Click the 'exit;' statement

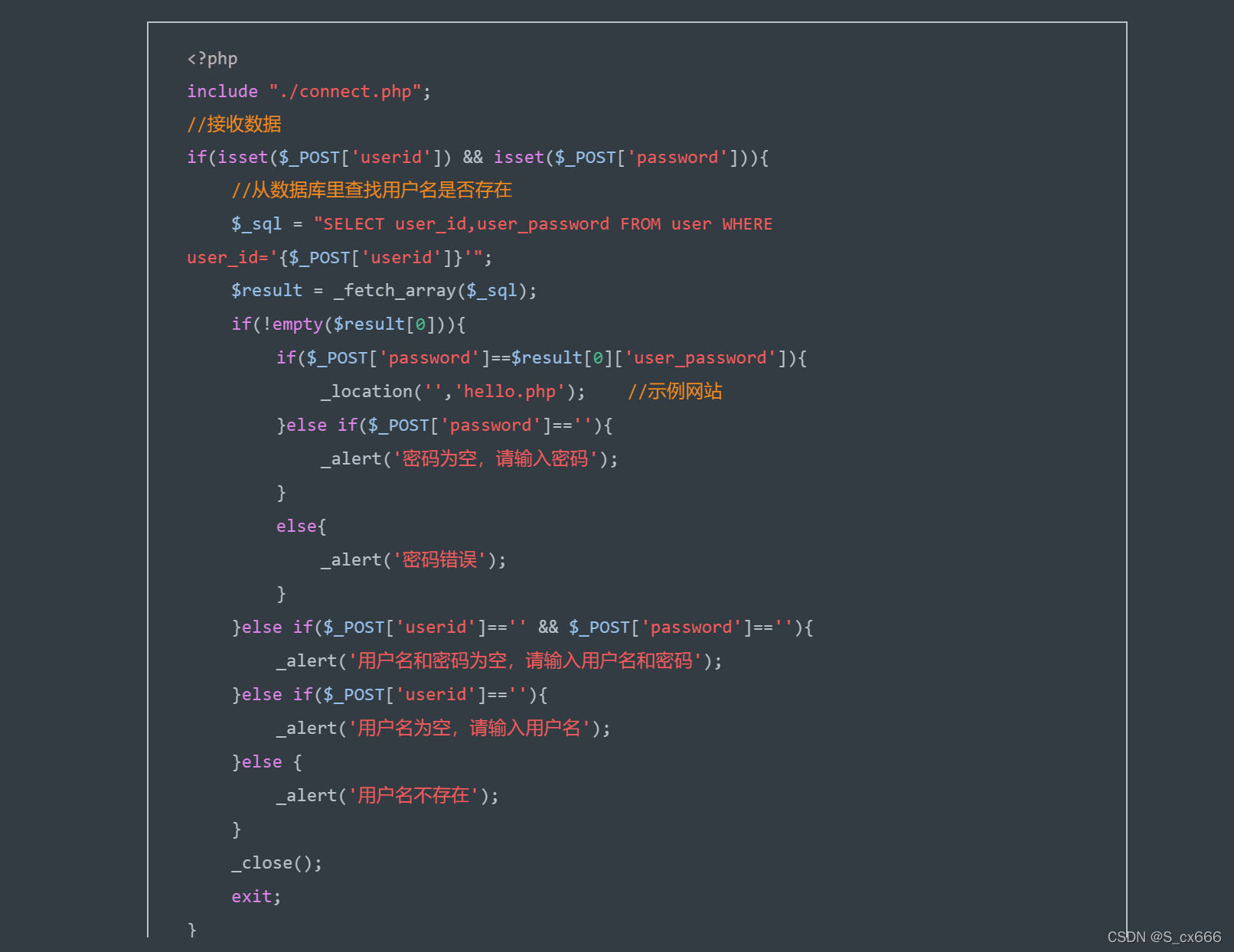click(x=256, y=897)
